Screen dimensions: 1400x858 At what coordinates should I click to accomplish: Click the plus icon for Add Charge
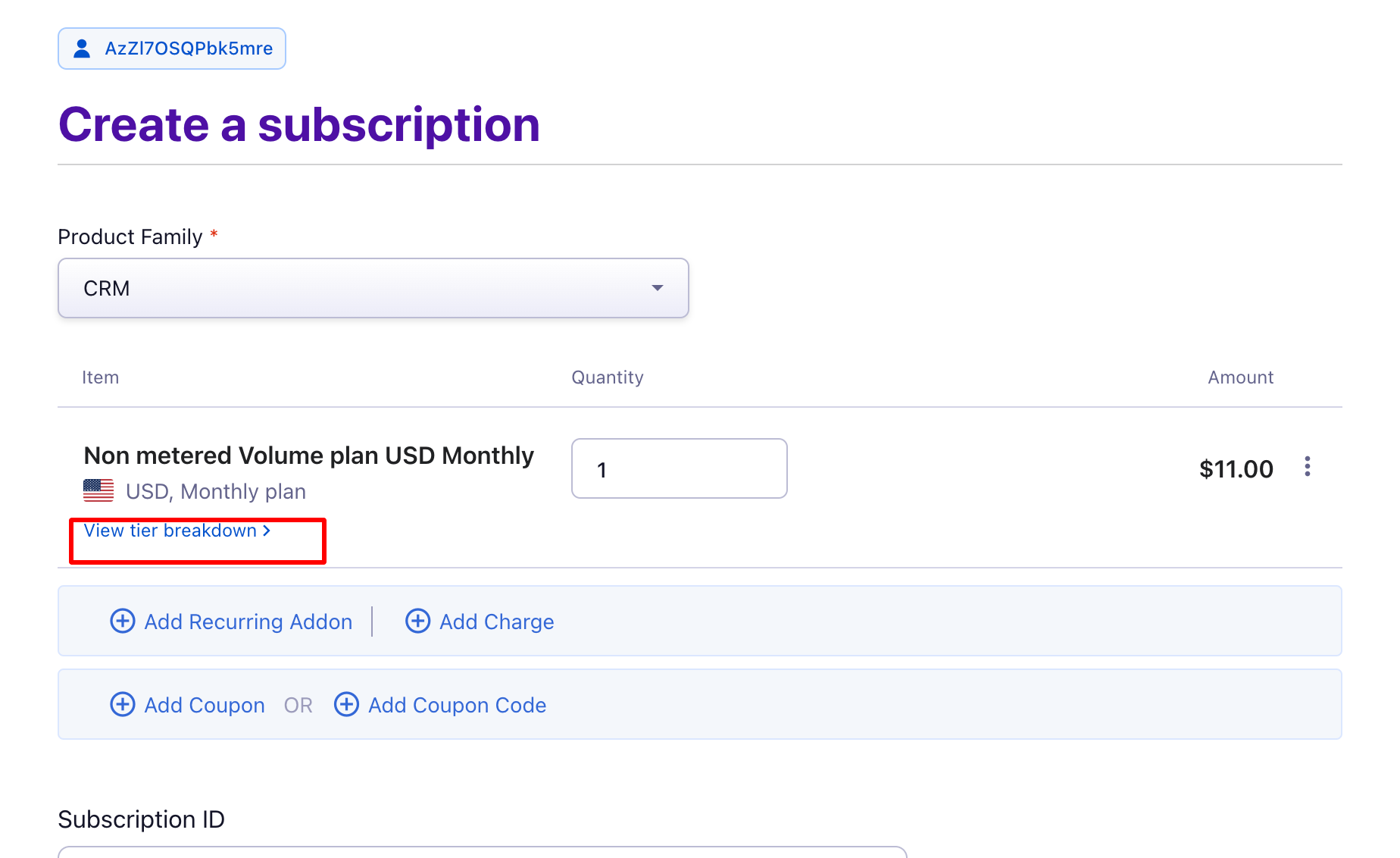[417, 621]
